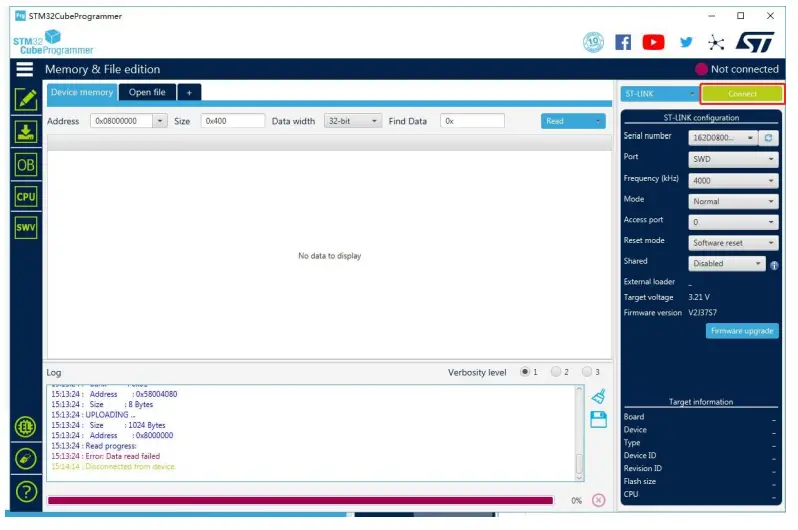Screen dimensions: 798x530
Task: Open ST community network icon
Action: 716,43
